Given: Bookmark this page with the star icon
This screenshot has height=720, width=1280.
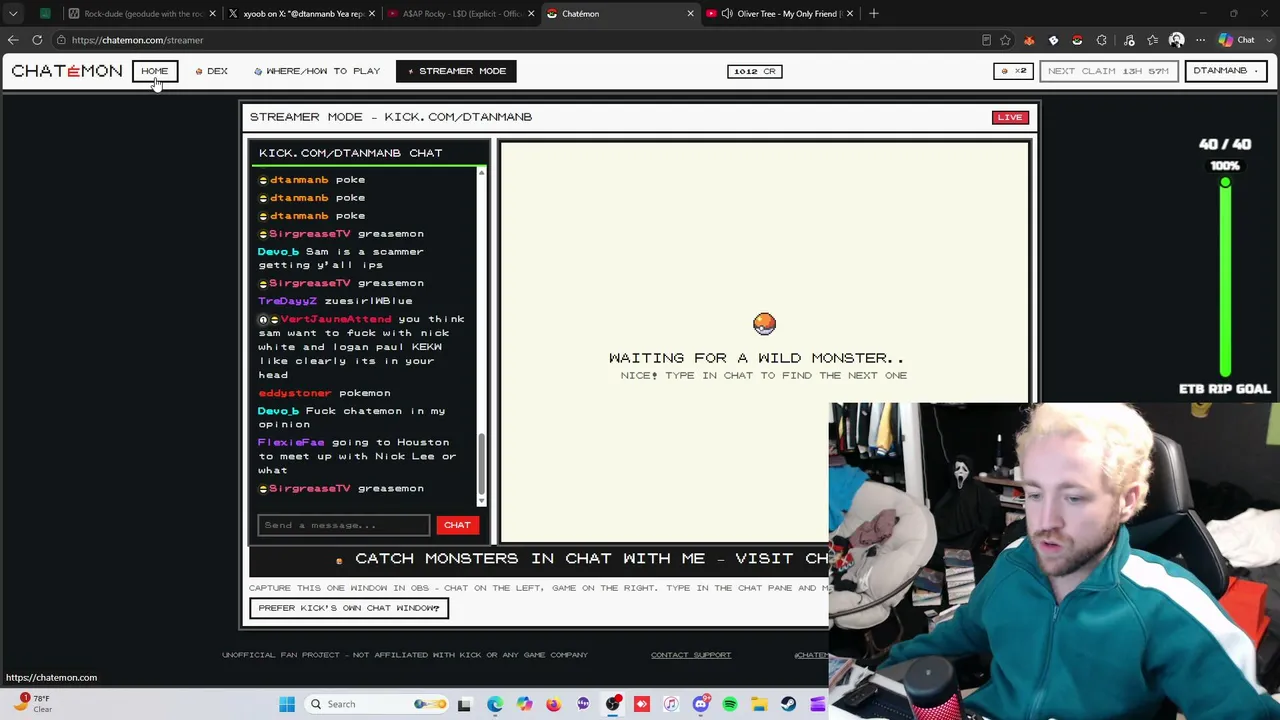Looking at the screenshot, I should (x=1005, y=40).
